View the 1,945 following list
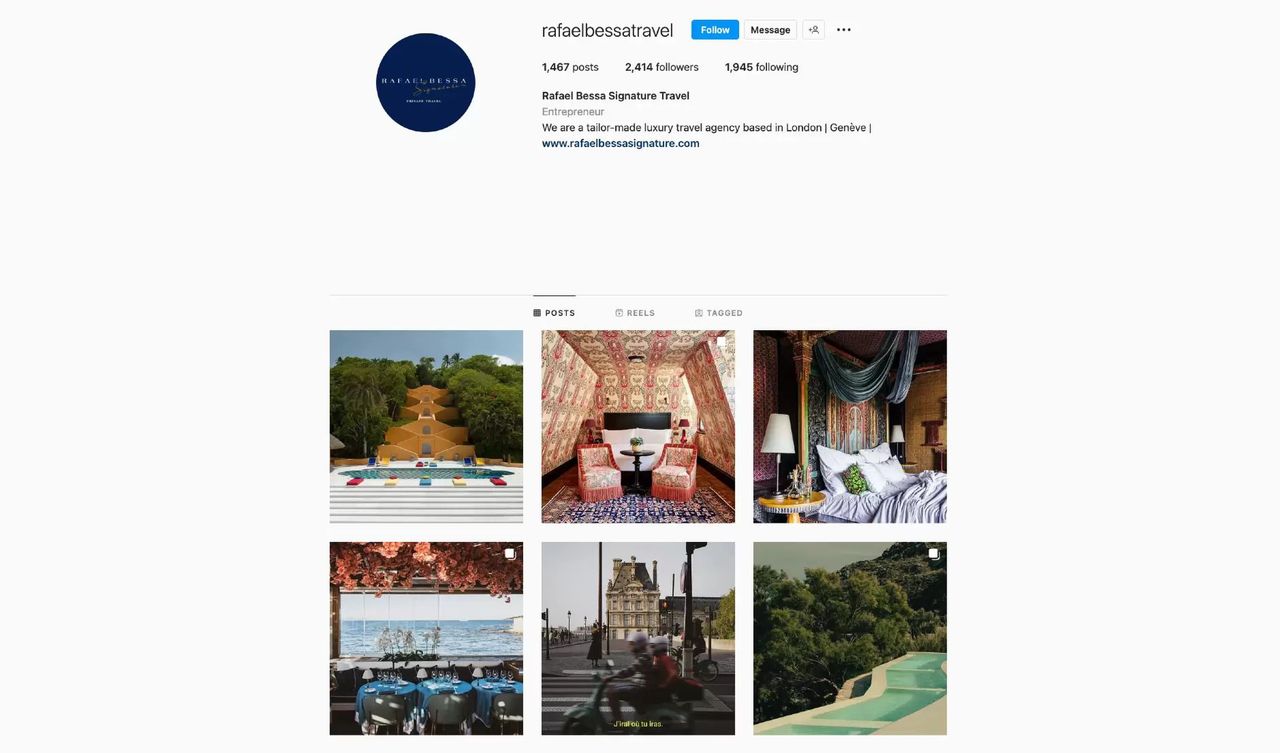1280x753 pixels. pyautogui.click(x=762, y=67)
